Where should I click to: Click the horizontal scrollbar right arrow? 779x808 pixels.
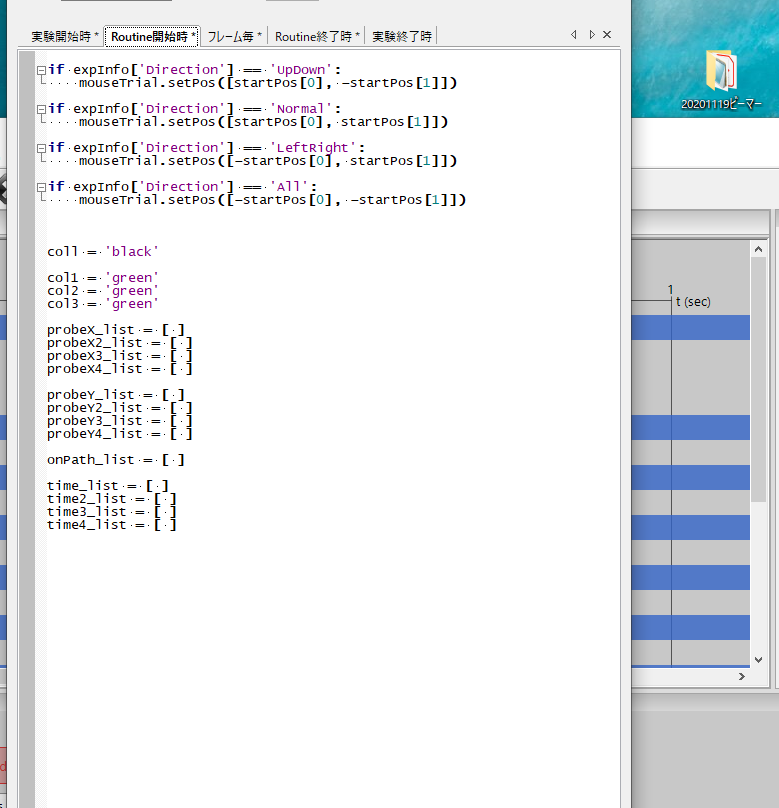click(x=742, y=677)
